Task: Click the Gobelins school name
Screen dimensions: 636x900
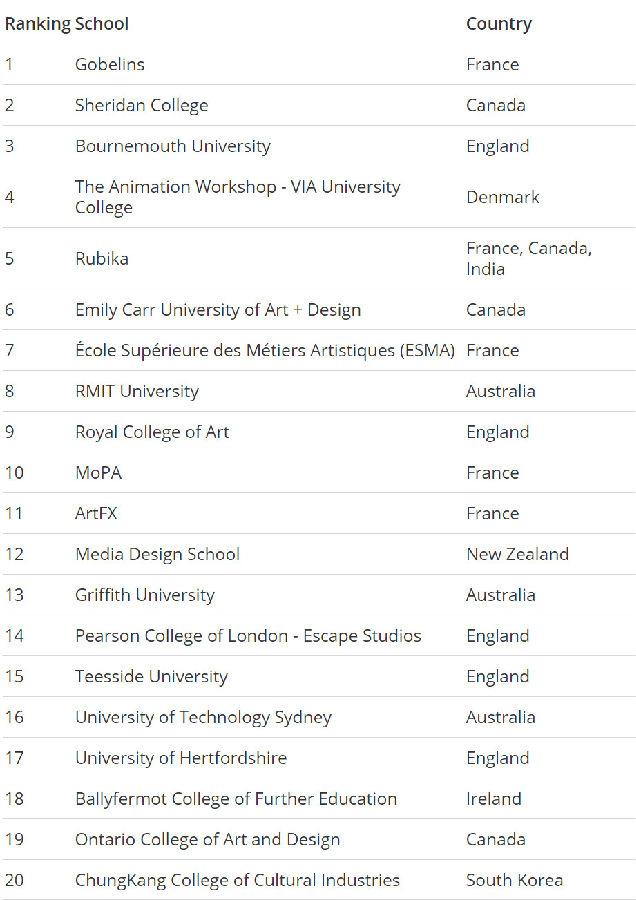Action: pyautogui.click(x=110, y=64)
